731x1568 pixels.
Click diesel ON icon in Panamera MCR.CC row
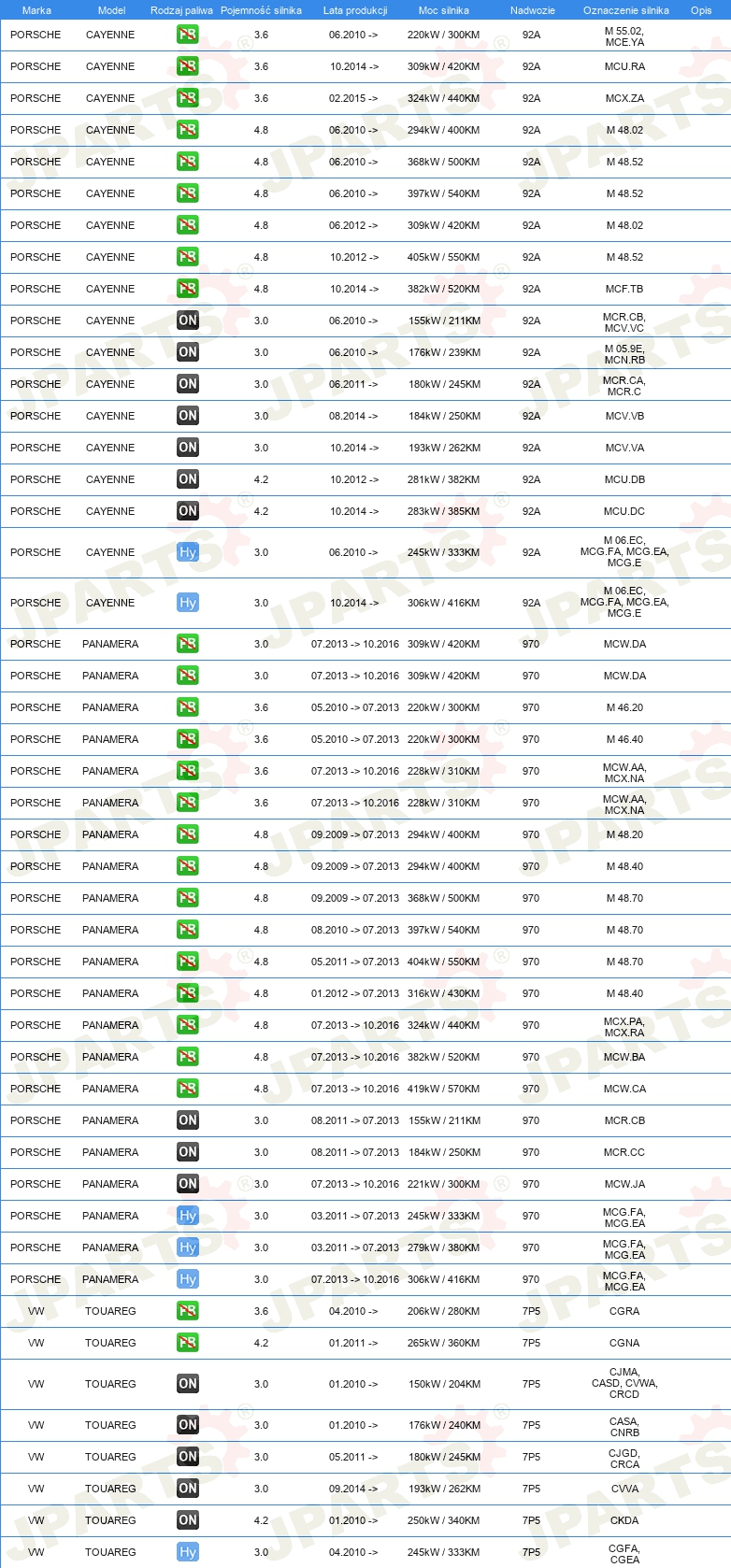click(188, 1152)
